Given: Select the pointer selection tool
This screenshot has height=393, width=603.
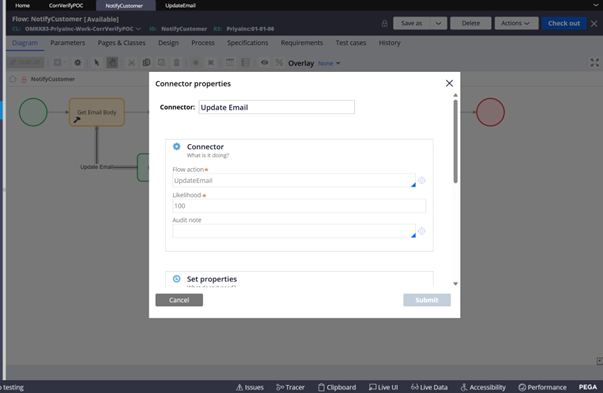Looking at the screenshot, I should tap(97, 62).
